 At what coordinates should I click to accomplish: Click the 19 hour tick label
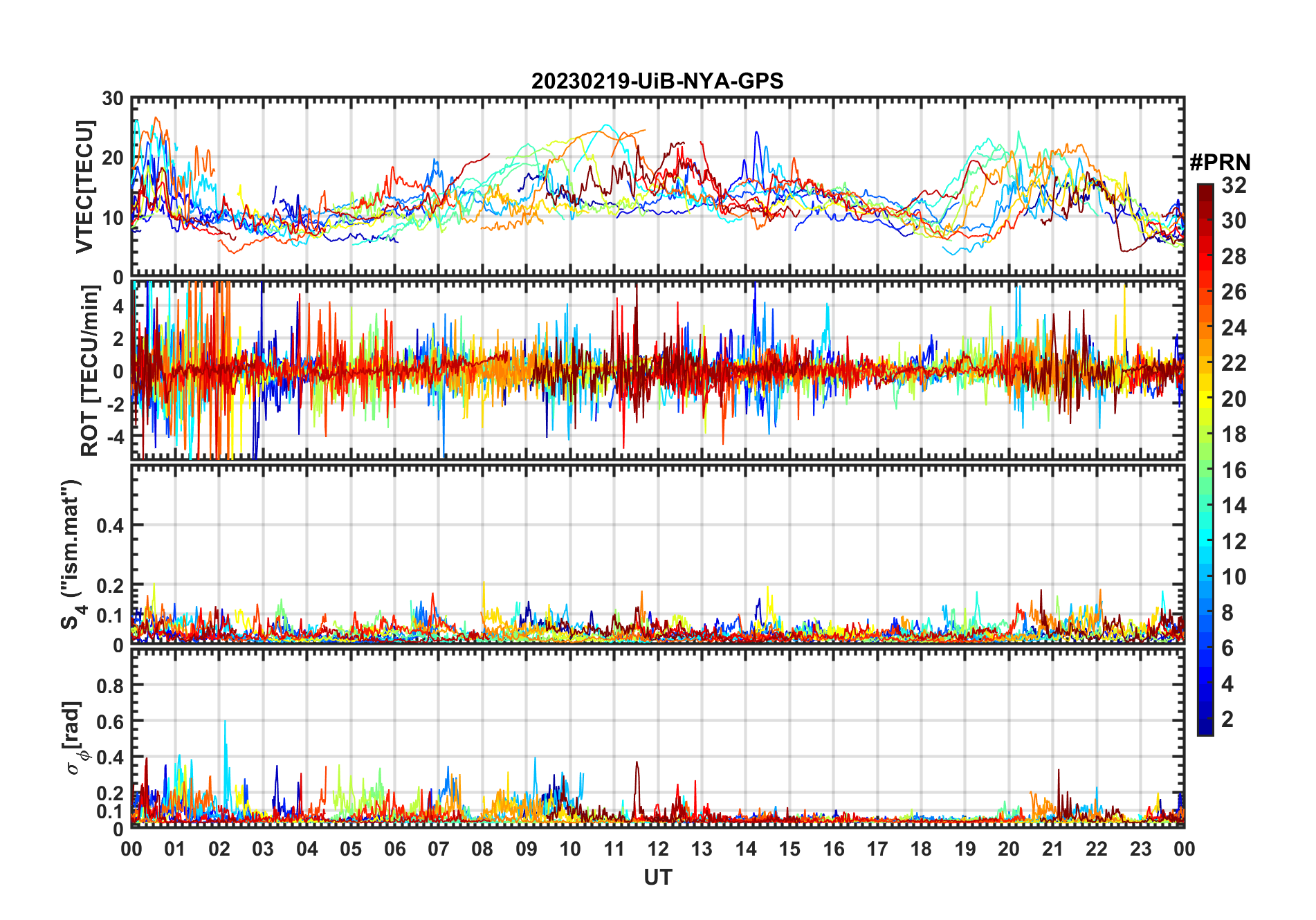tap(965, 849)
